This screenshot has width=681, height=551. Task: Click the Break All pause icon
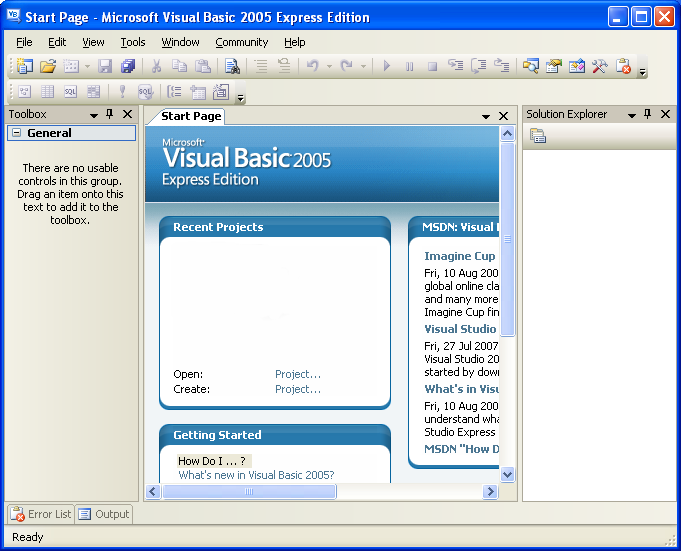(x=409, y=66)
